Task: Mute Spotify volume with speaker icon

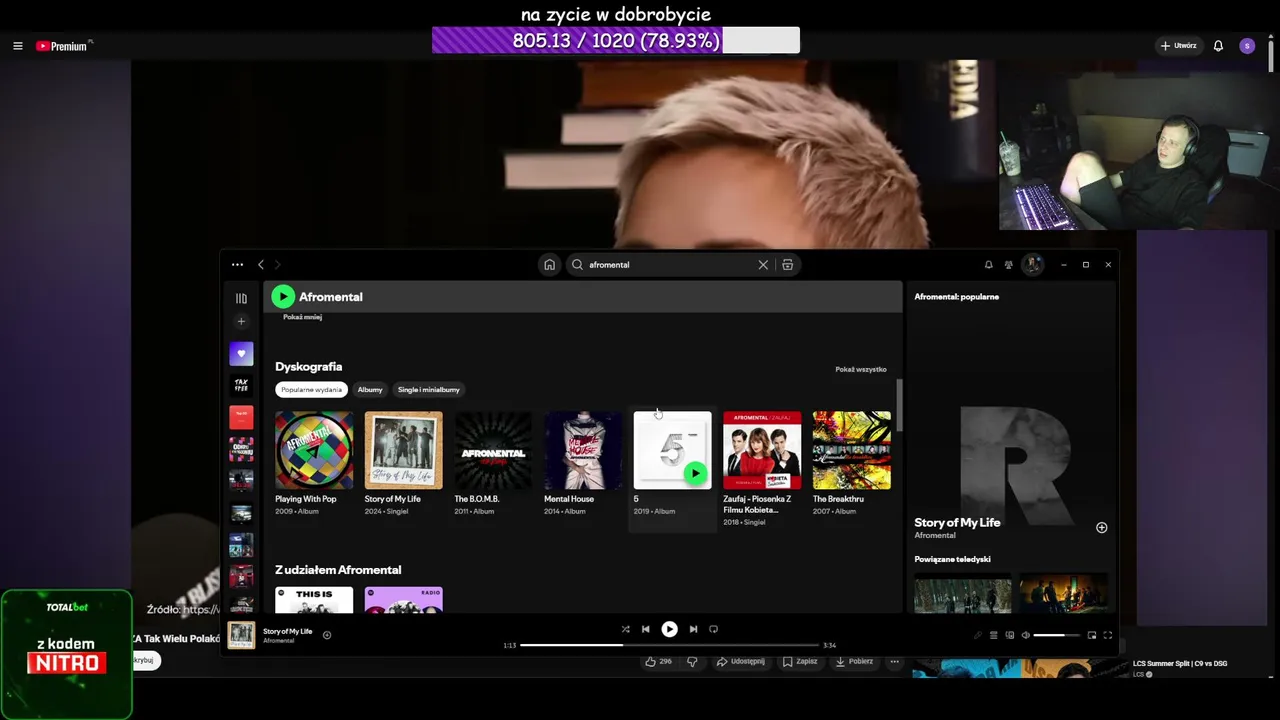Action: 1025,635
